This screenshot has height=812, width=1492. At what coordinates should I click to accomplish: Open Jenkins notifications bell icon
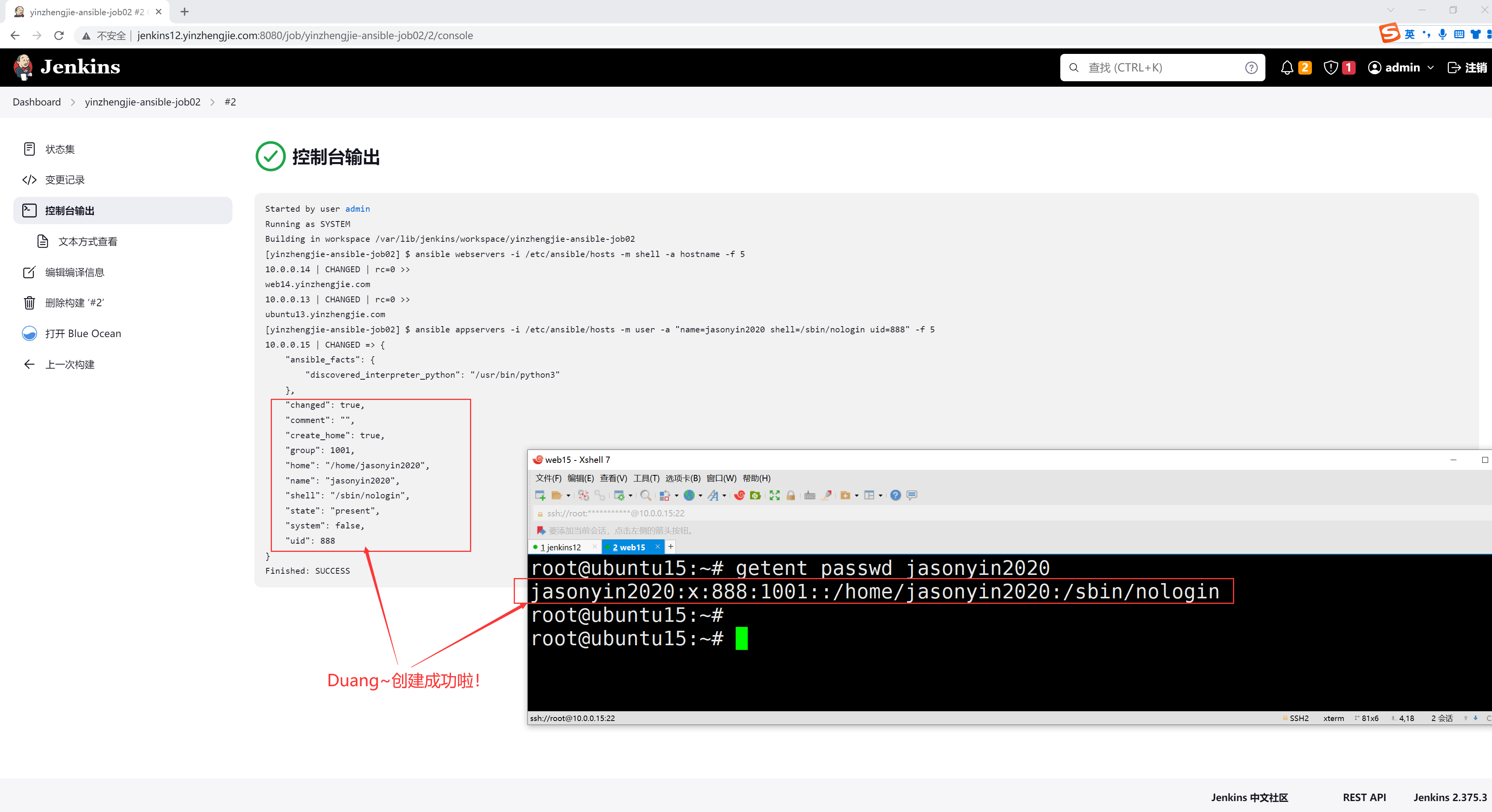click(x=1287, y=68)
